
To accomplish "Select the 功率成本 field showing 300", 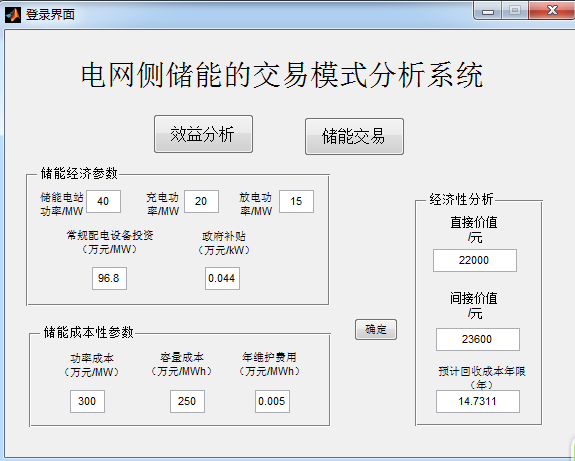I will [x=87, y=401].
